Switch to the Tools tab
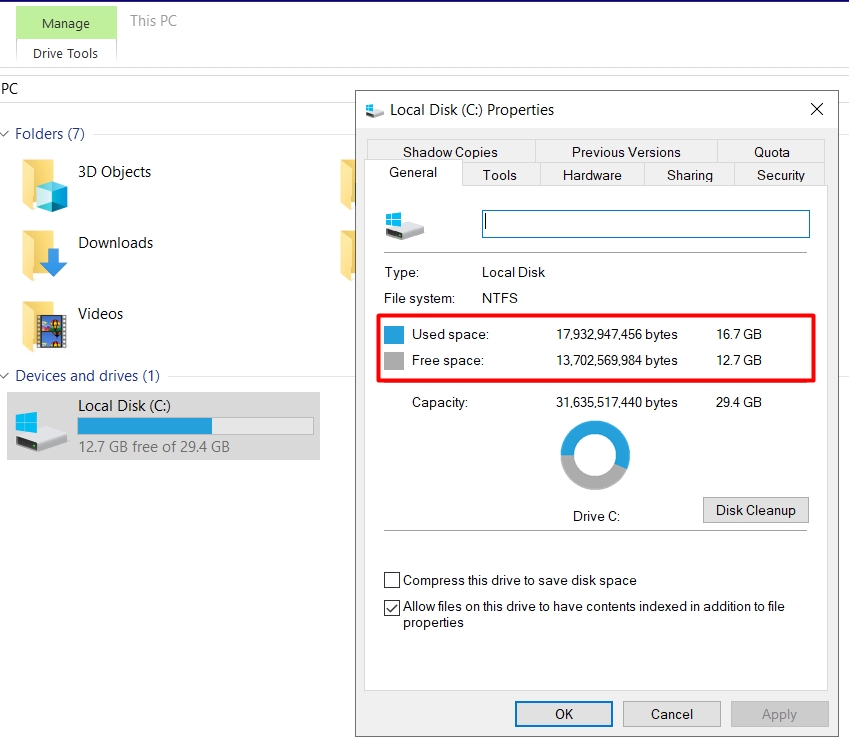 (x=499, y=175)
